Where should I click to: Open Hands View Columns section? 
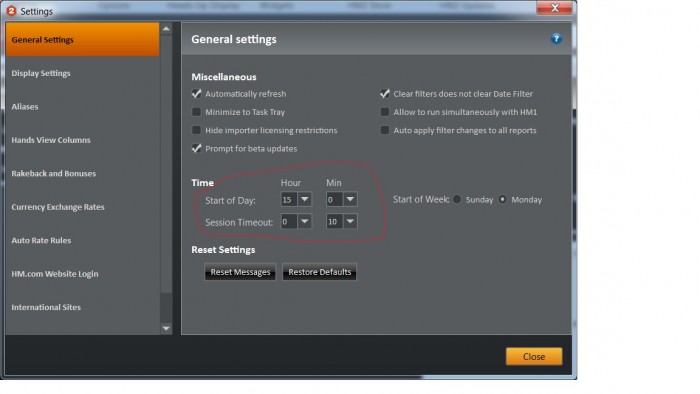[x=83, y=140]
